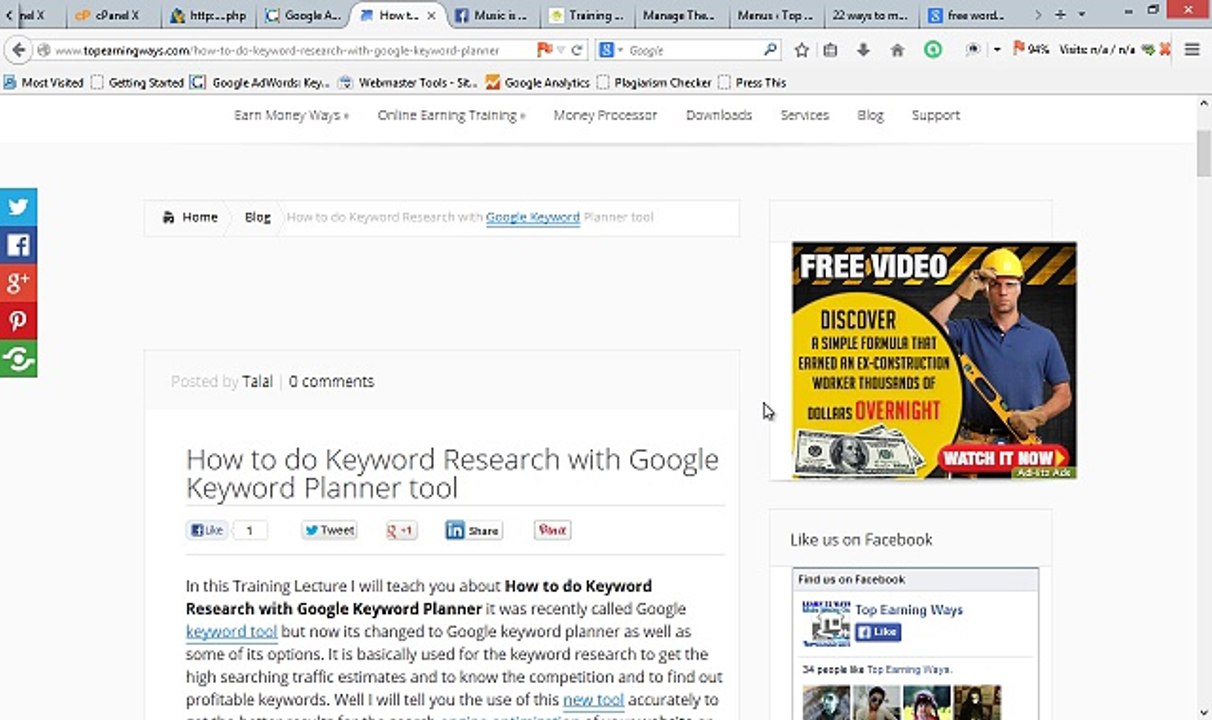Viewport: 1212px width, 720px height.
Task: Click LinkedIn Share button under title
Action: (473, 530)
